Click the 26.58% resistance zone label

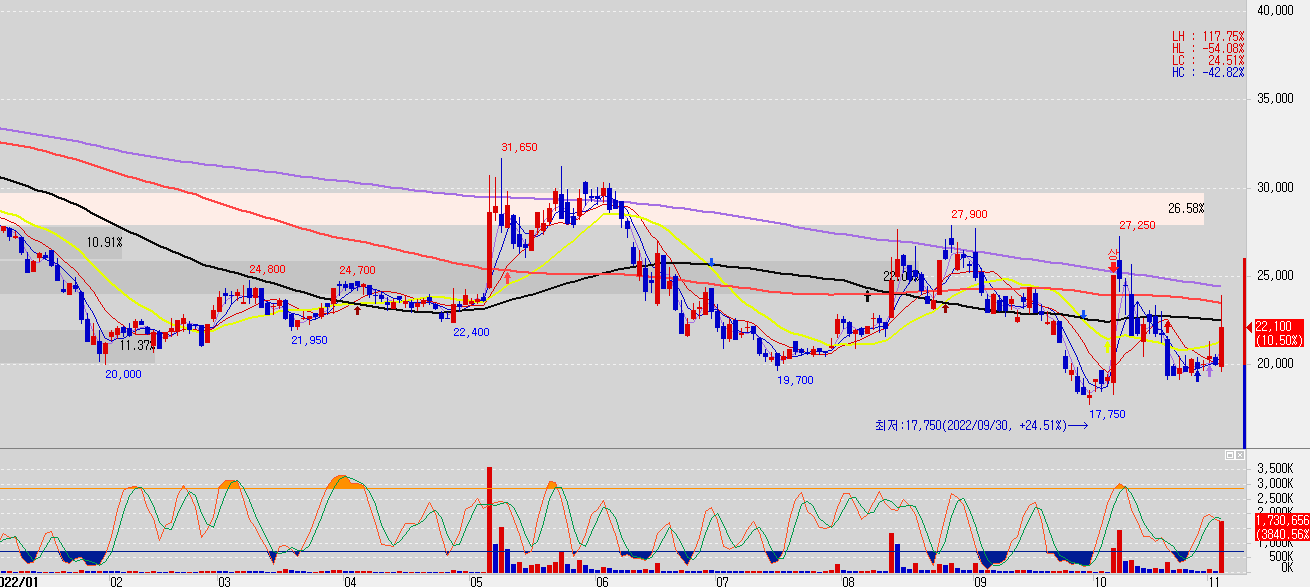1186,208
